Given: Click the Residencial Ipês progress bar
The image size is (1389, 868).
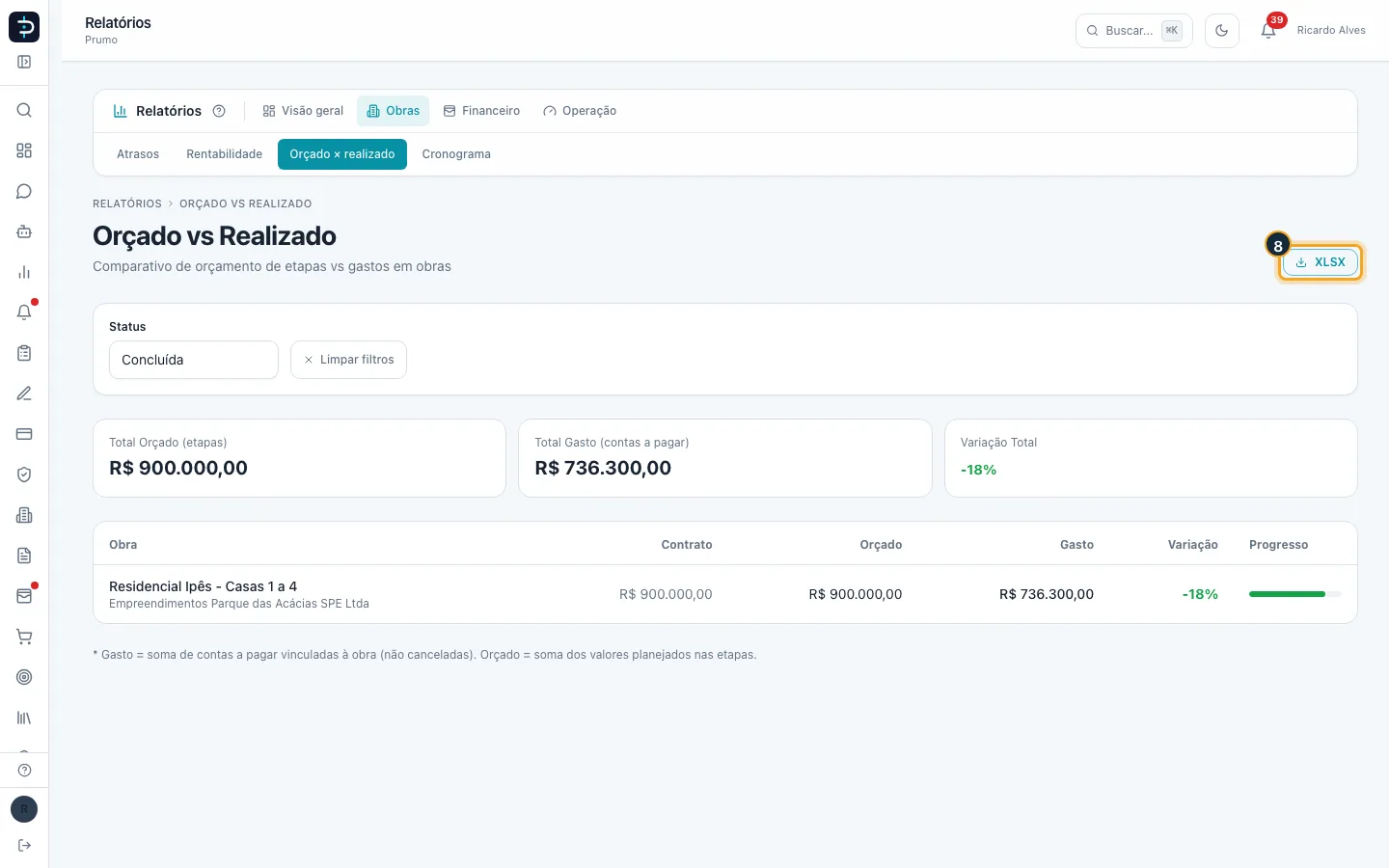Looking at the screenshot, I should (x=1295, y=594).
